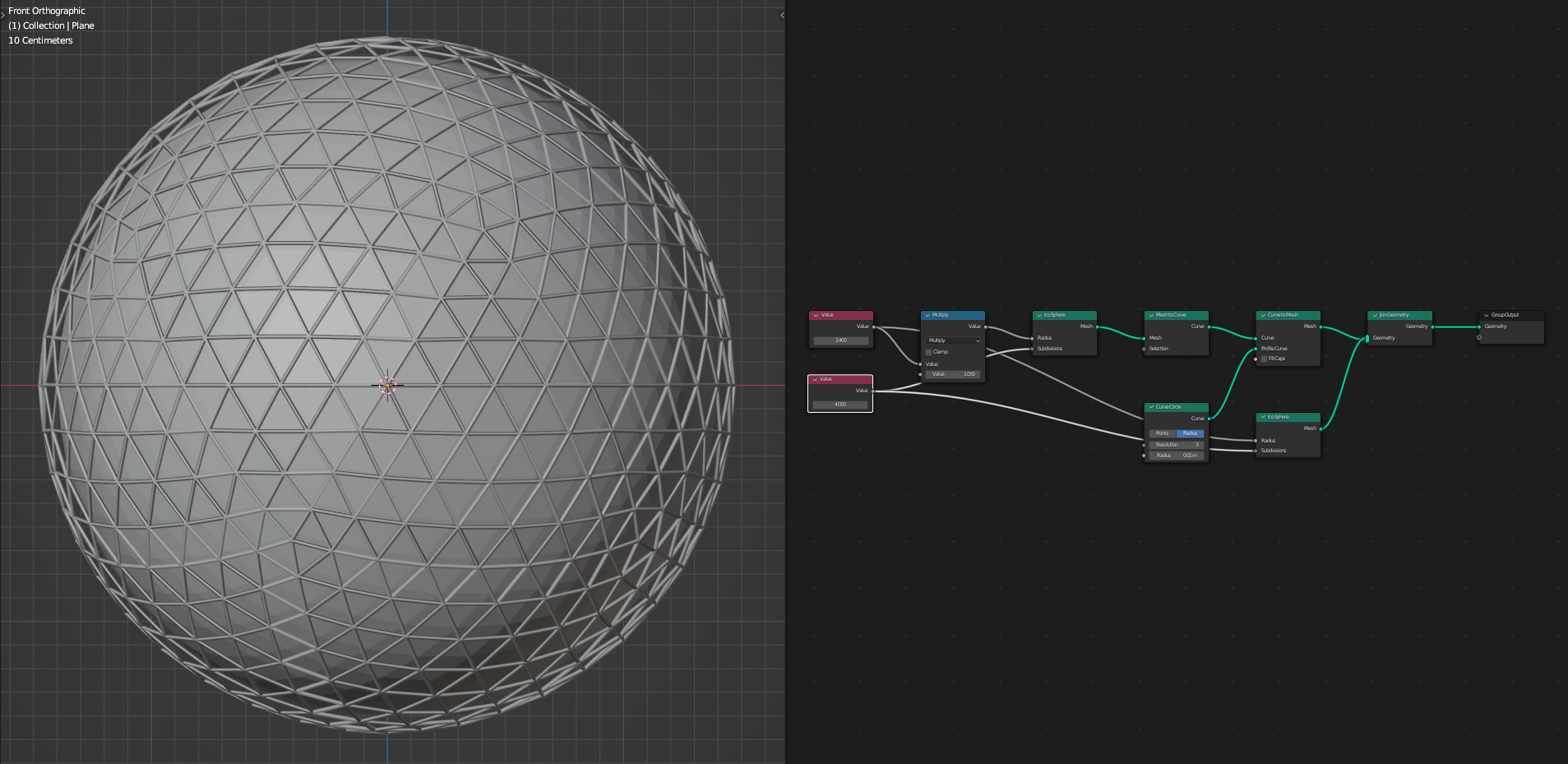Viewport: 1568px width, 764px height.
Task: Collapse the Group Output node chevron
Action: point(1486,315)
